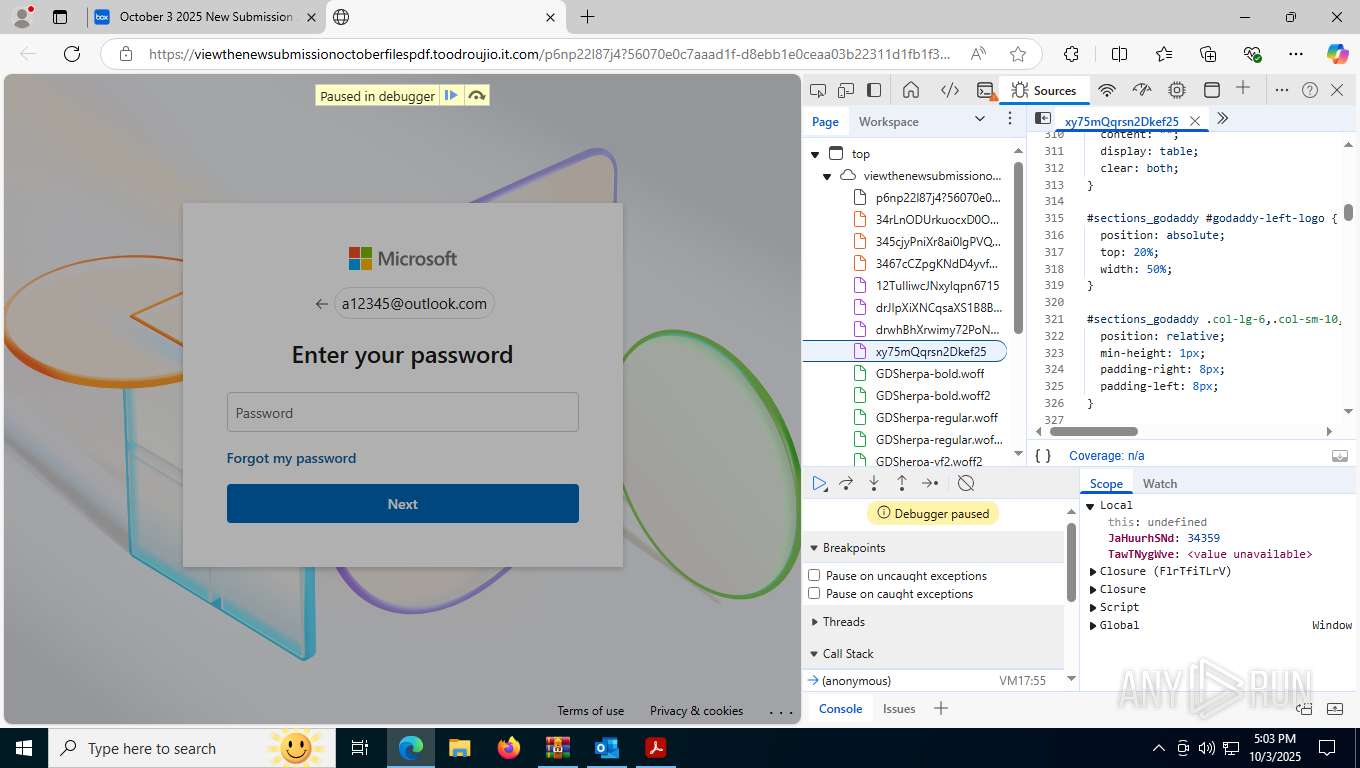Toggle device emulation icon in DevTools

coord(846,90)
